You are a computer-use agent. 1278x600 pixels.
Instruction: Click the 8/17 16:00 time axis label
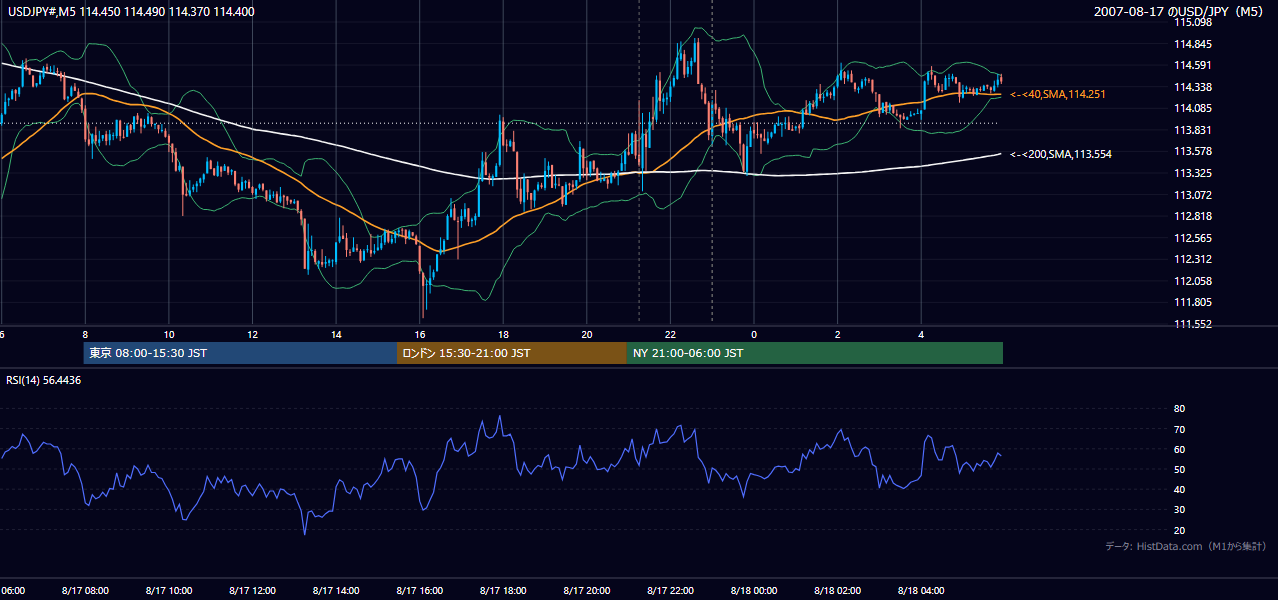click(x=419, y=591)
